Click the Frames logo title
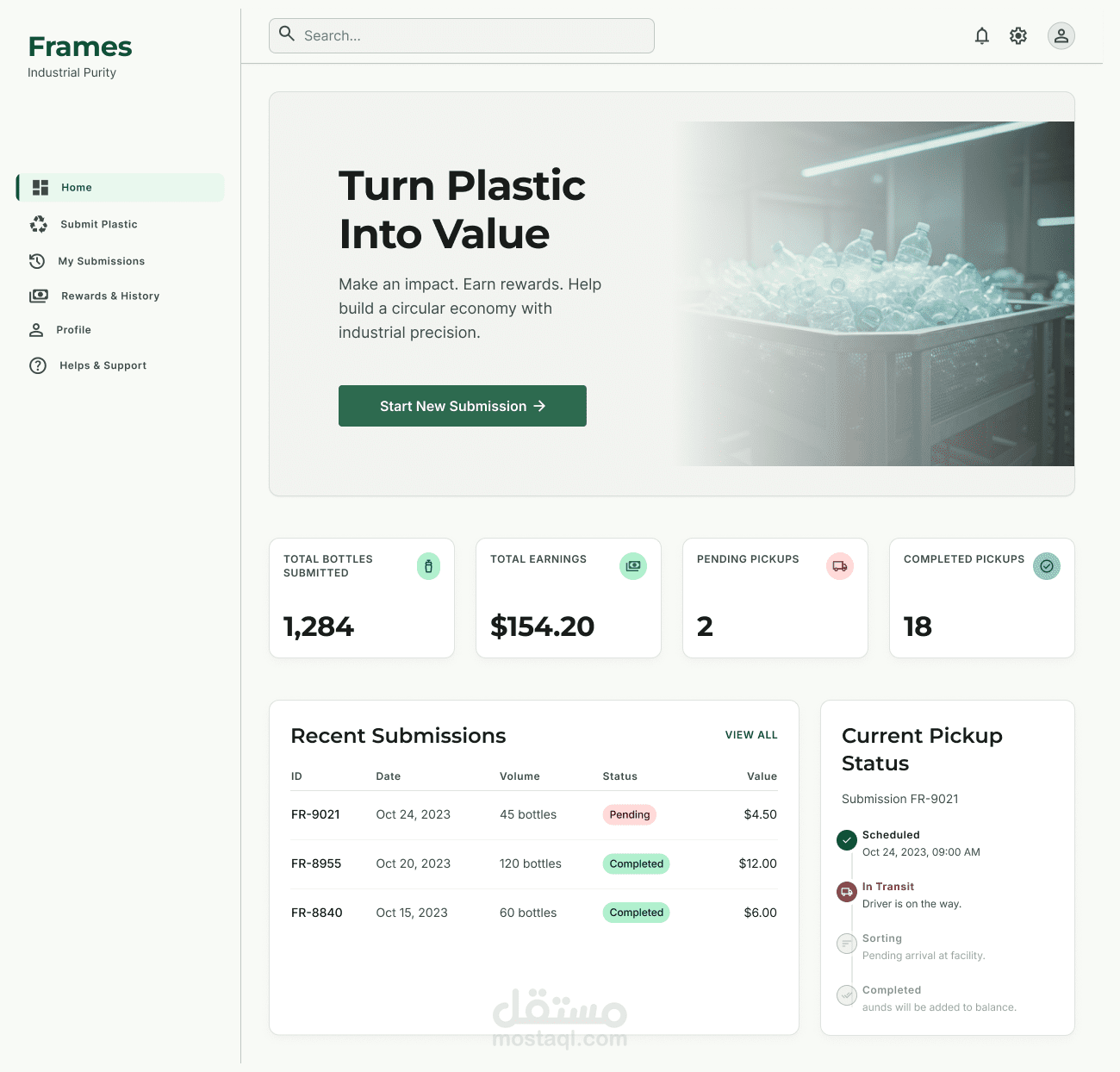1120x1072 pixels. point(80,47)
